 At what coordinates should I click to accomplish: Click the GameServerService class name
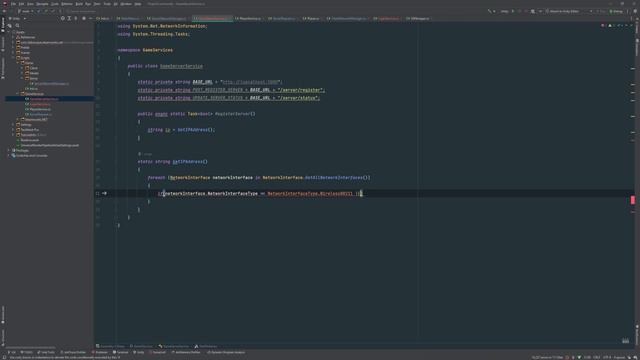click(x=181, y=66)
